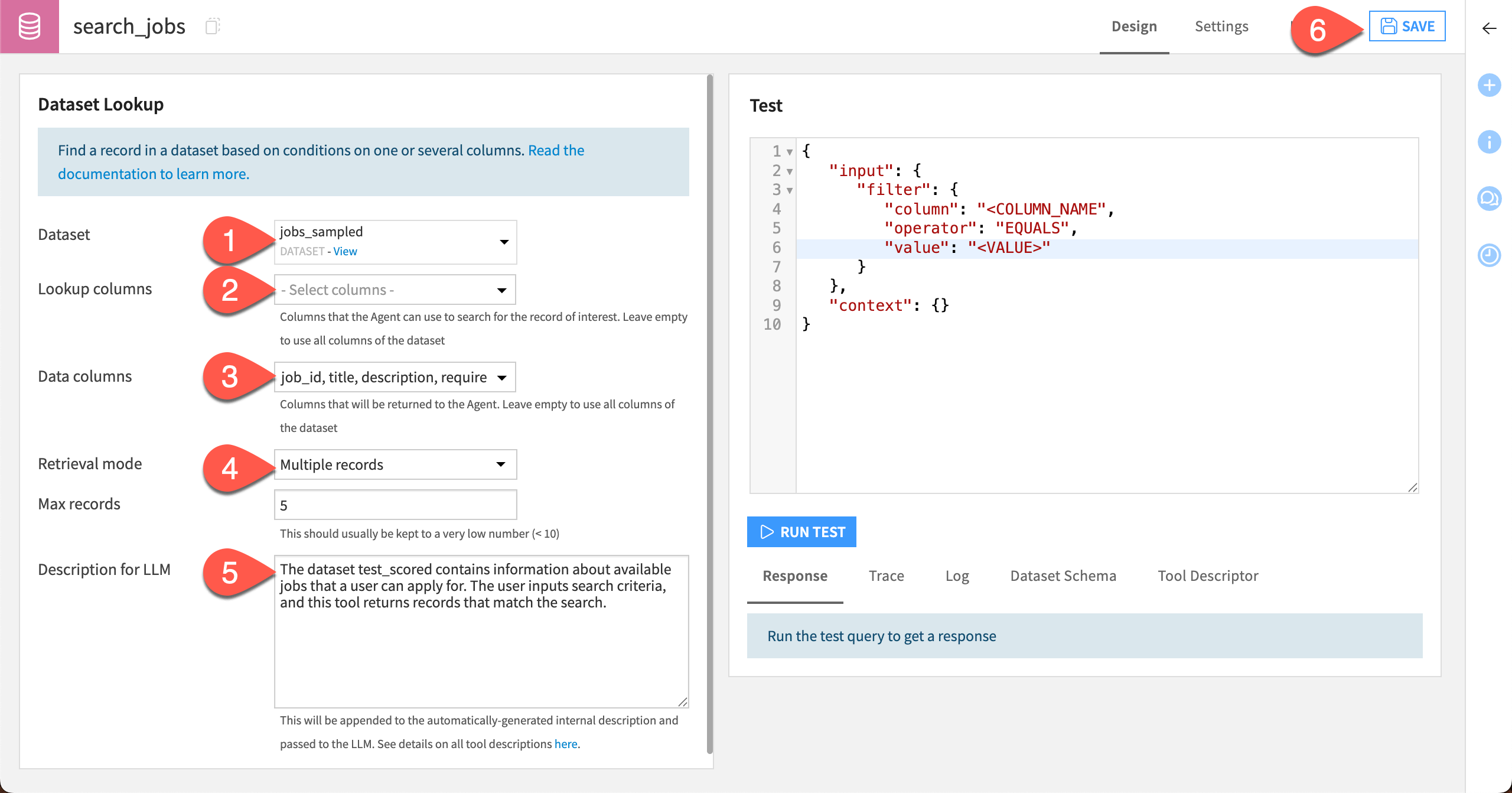Collapse line 2 in the test JSON editor
This screenshot has height=793, width=1512.
click(x=788, y=171)
